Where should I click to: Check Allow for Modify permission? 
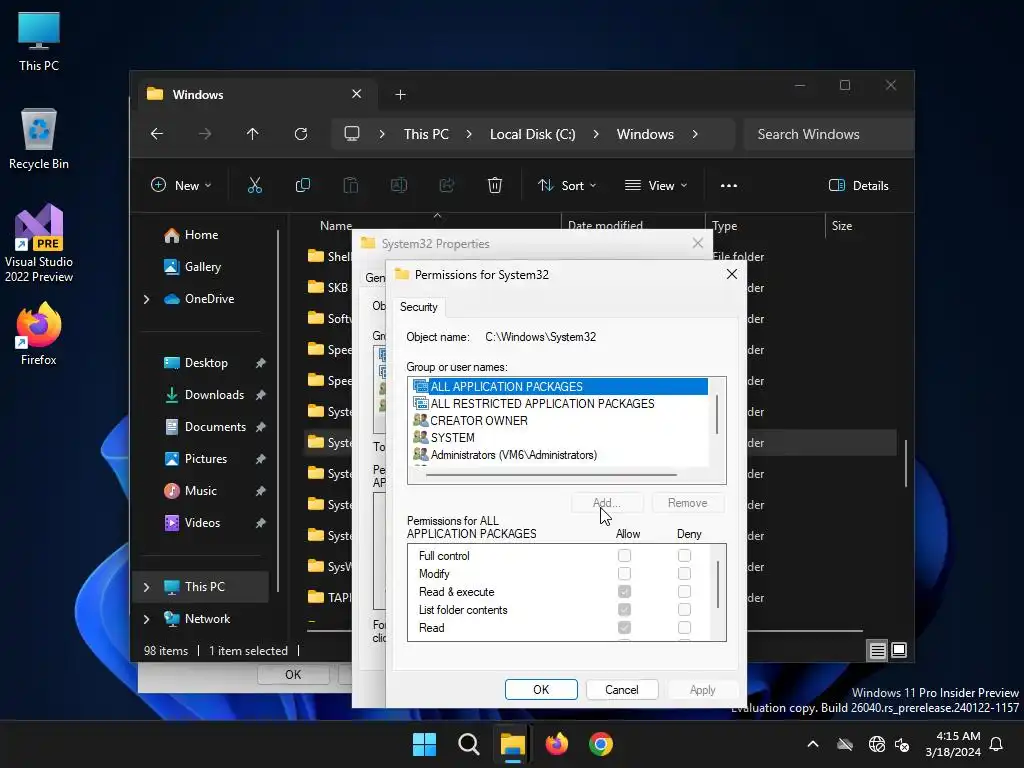click(624, 573)
